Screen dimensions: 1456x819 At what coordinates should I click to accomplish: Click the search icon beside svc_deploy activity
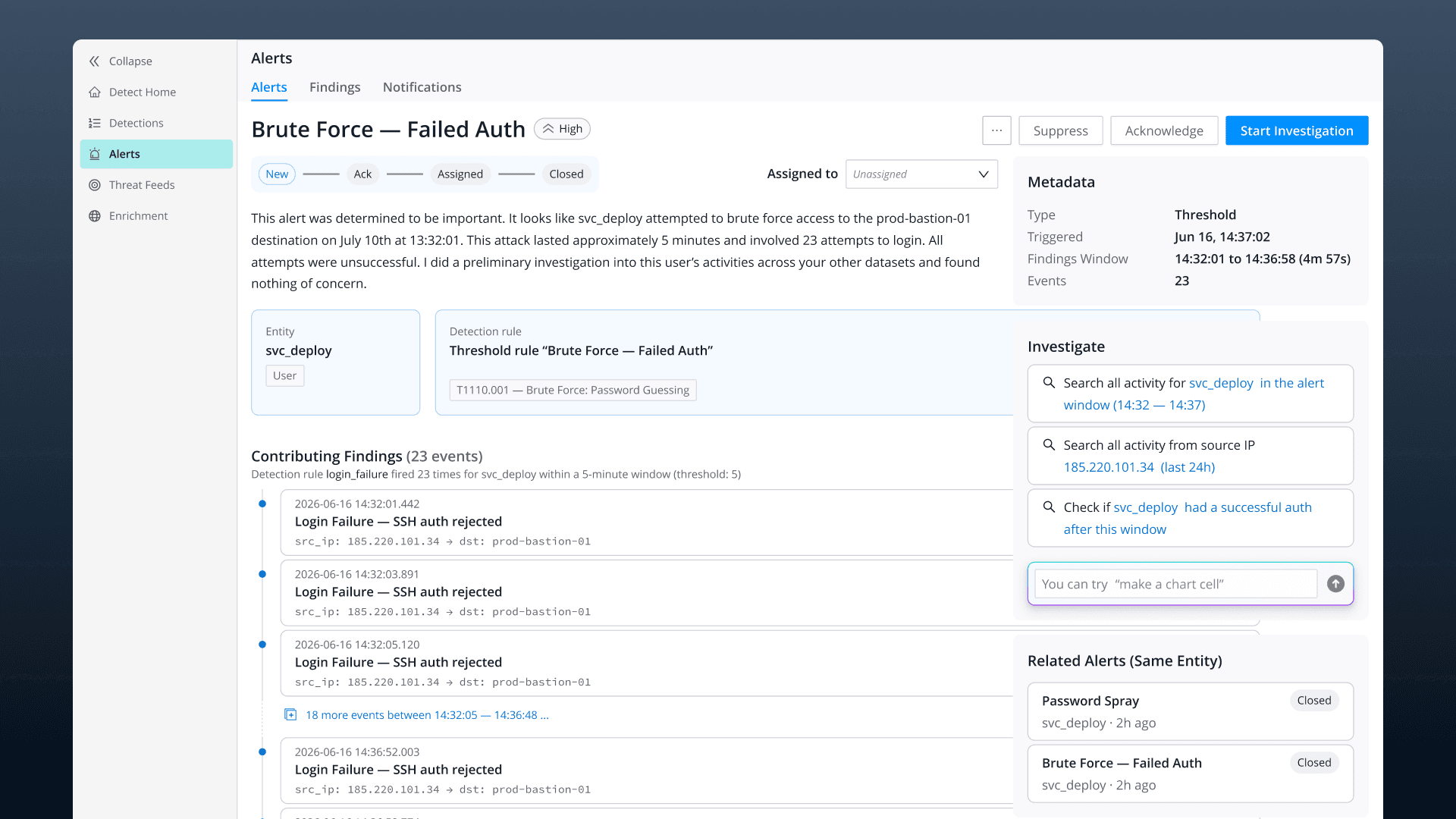(1049, 383)
